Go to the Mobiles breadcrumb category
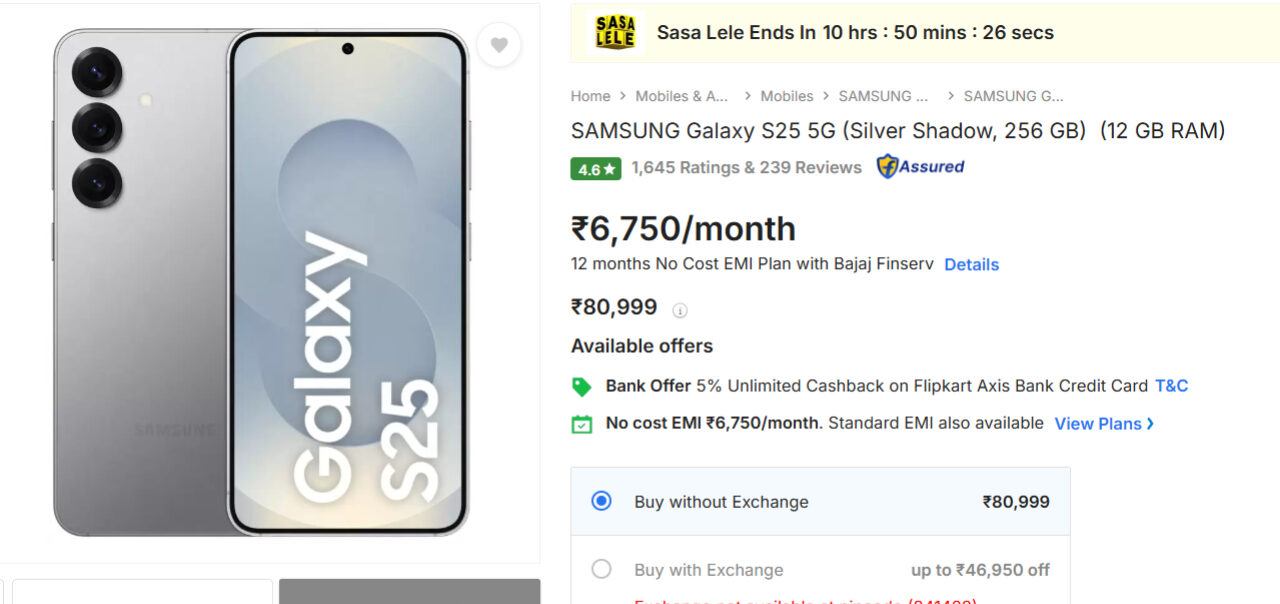This screenshot has width=1280, height=604. point(787,96)
